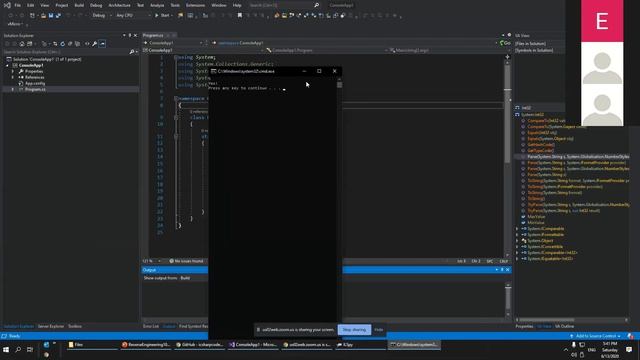Open the Architecture menu

tap(120, 5)
